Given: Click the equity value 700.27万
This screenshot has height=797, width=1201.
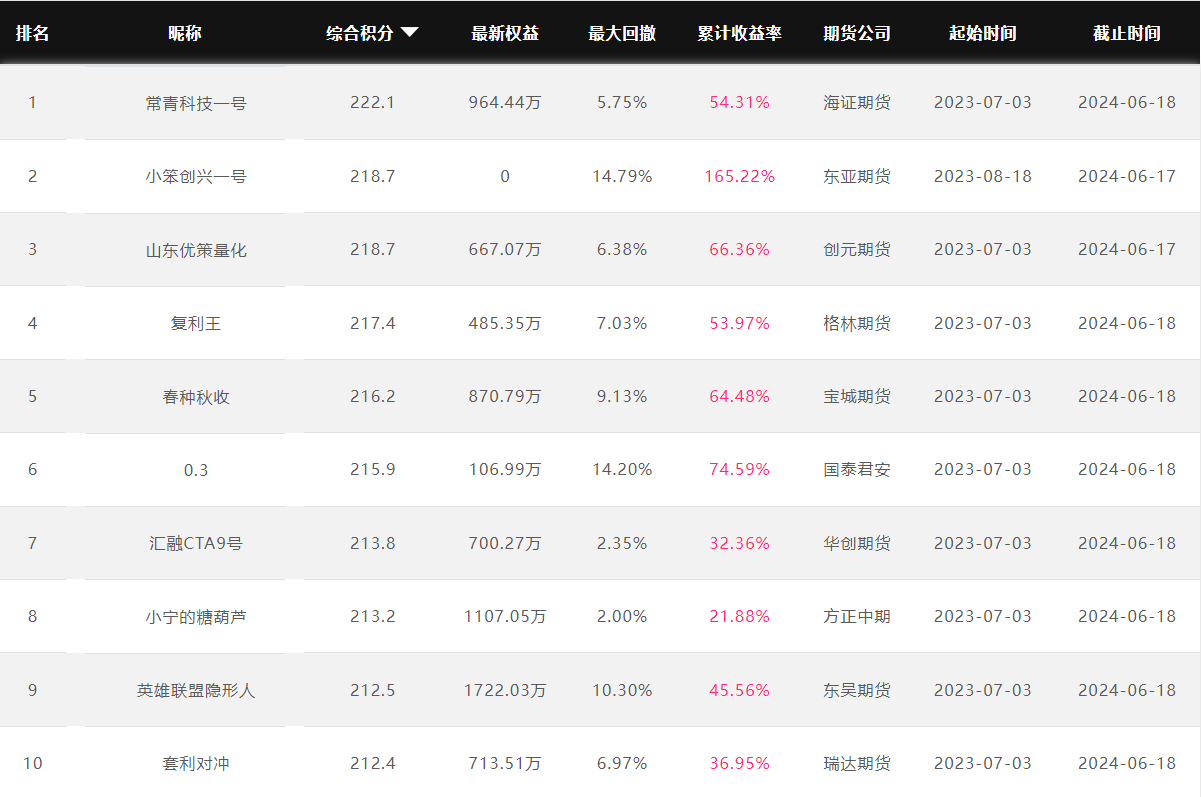Looking at the screenshot, I should (x=505, y=544).
